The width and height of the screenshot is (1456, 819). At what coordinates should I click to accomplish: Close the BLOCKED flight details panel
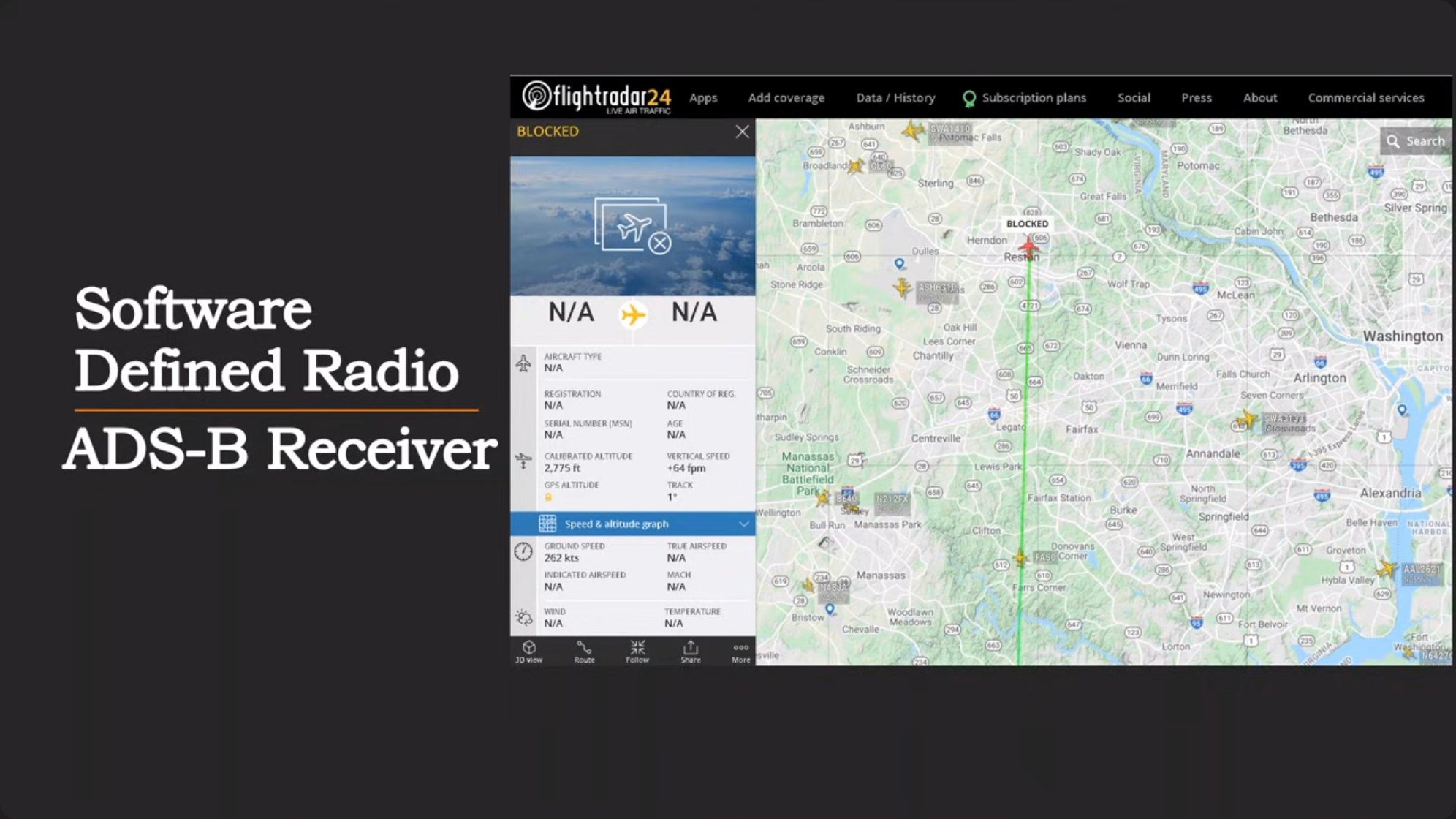pyautogui.click(x=742, y=132)
